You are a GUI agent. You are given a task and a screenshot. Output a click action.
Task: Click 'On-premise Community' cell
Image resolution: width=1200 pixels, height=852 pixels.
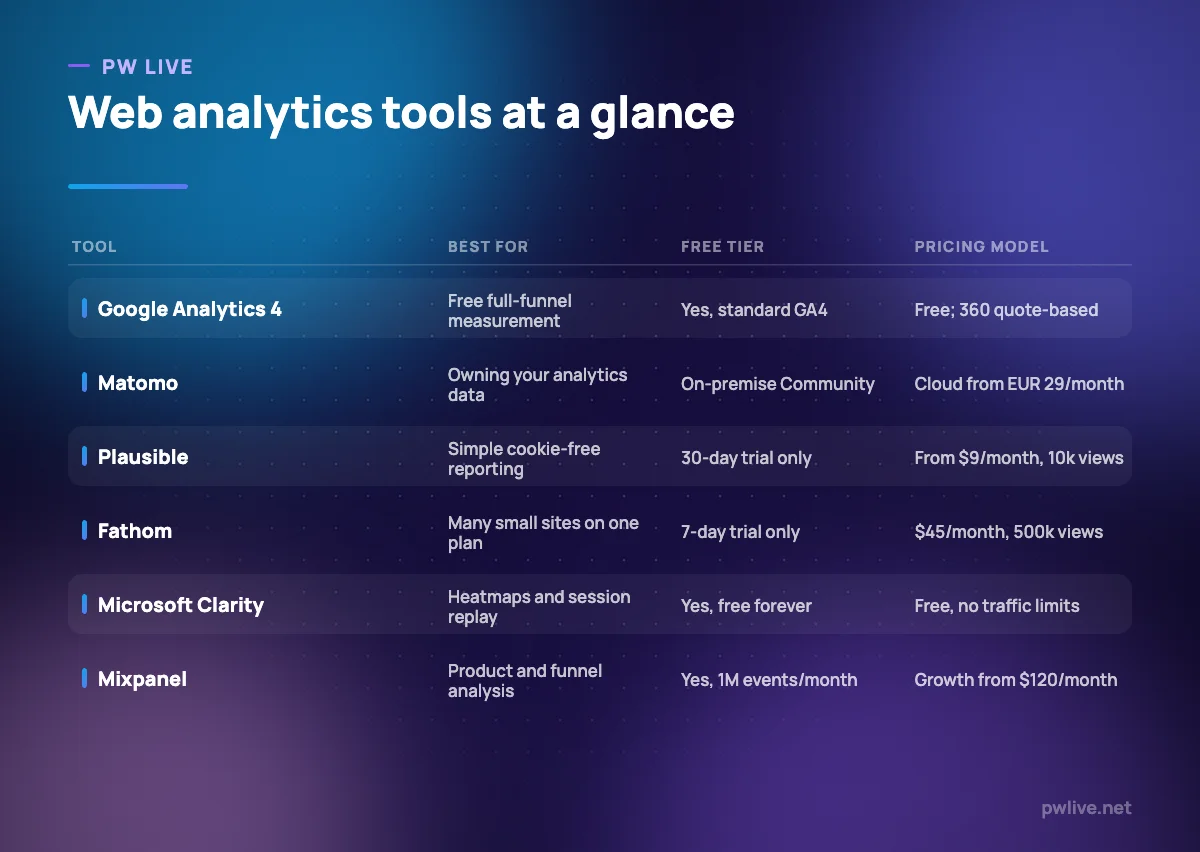778,384
